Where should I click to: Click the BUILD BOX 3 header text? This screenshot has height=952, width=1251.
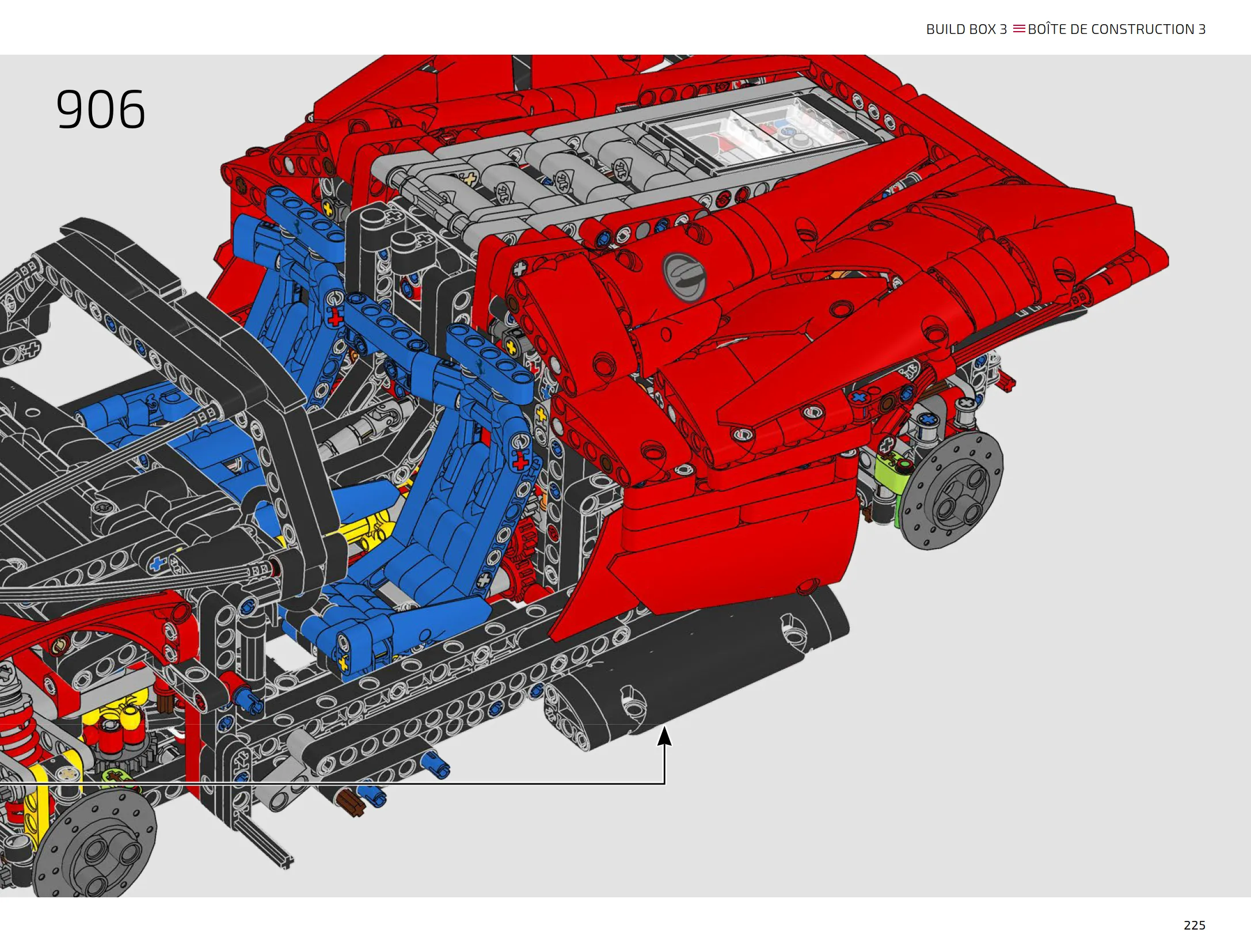pos(966,29)
